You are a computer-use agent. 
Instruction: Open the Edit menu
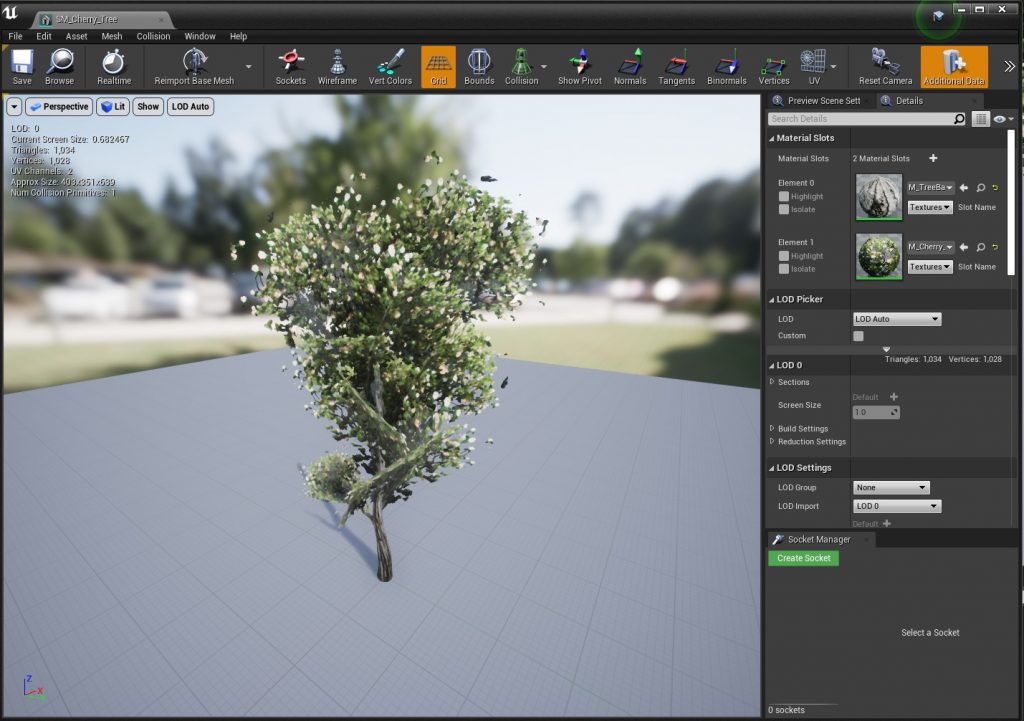[x=44, y=36]
